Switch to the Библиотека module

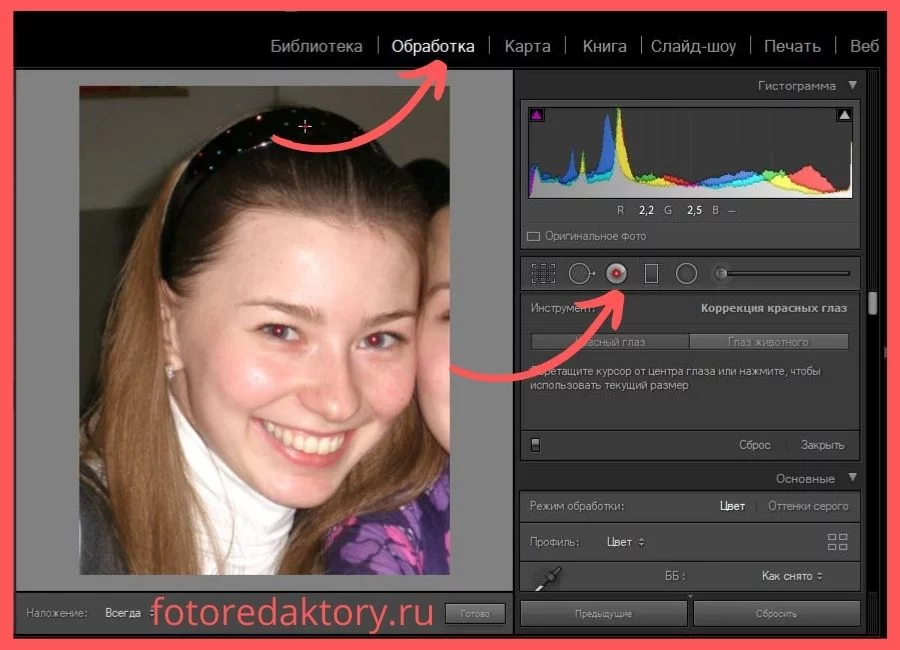tap(316, 46)
